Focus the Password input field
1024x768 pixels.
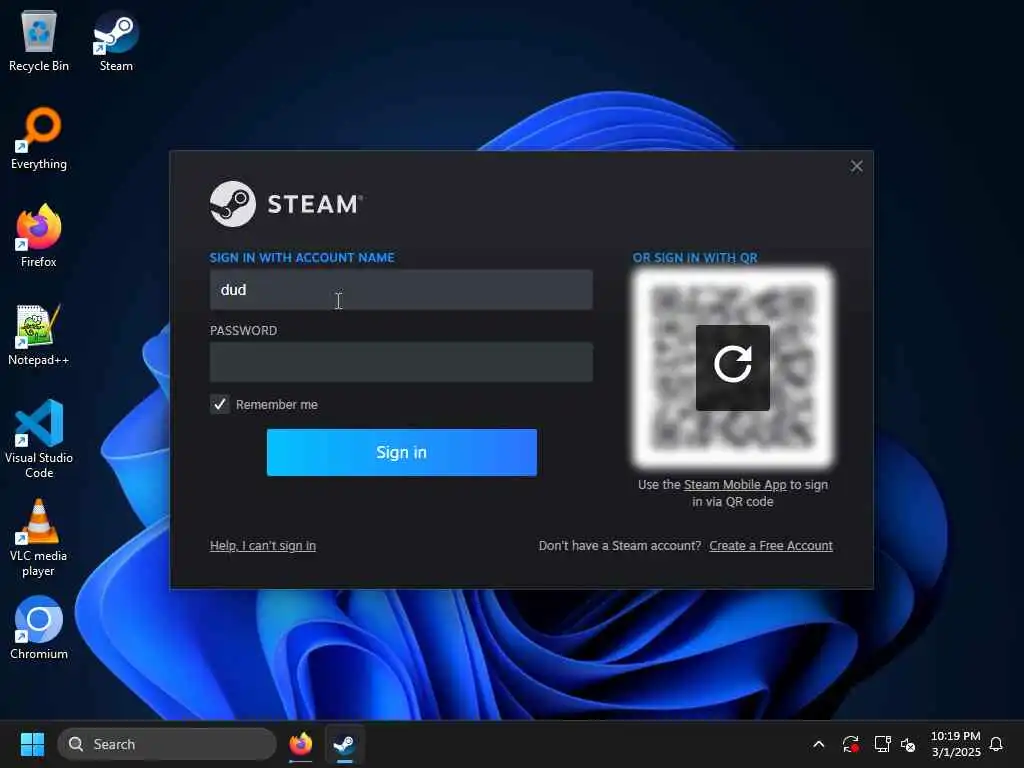pos(401,362)
